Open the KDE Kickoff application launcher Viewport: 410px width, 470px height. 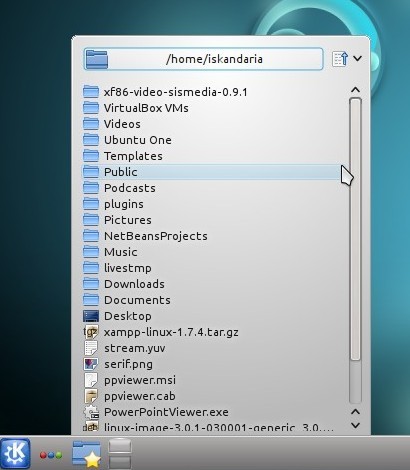pos(15,453)
